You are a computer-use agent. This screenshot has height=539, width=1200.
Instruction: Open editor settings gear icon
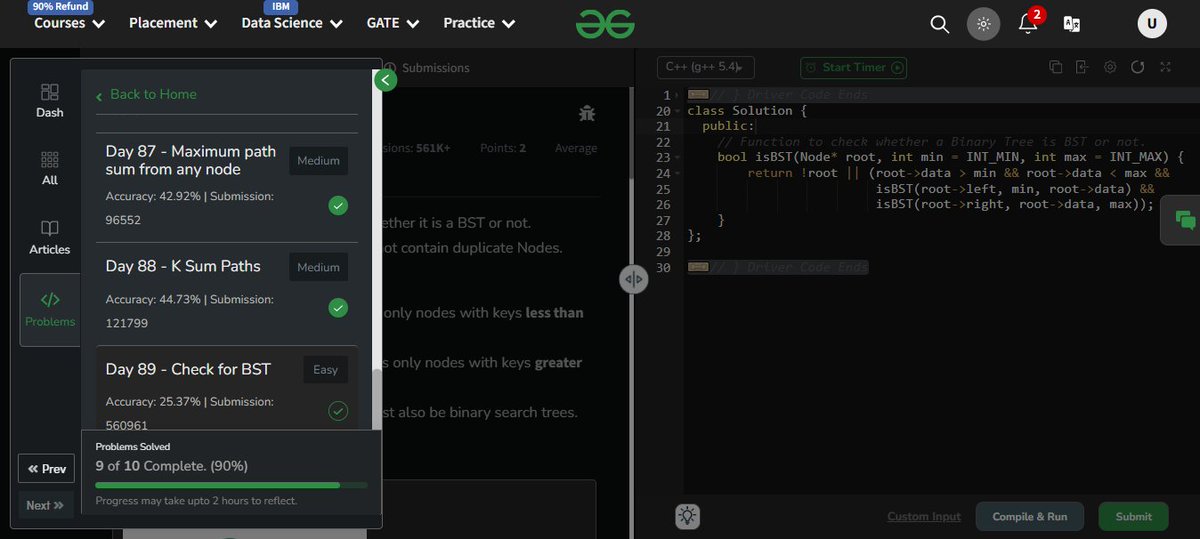point(1109,67)
